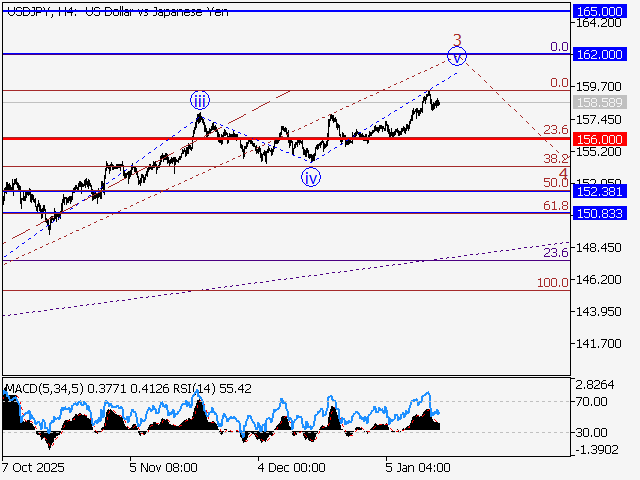Viewport: 640px width, 480px height.
Task: Select the current price tag 158.589
Action: tap(599, 102)
